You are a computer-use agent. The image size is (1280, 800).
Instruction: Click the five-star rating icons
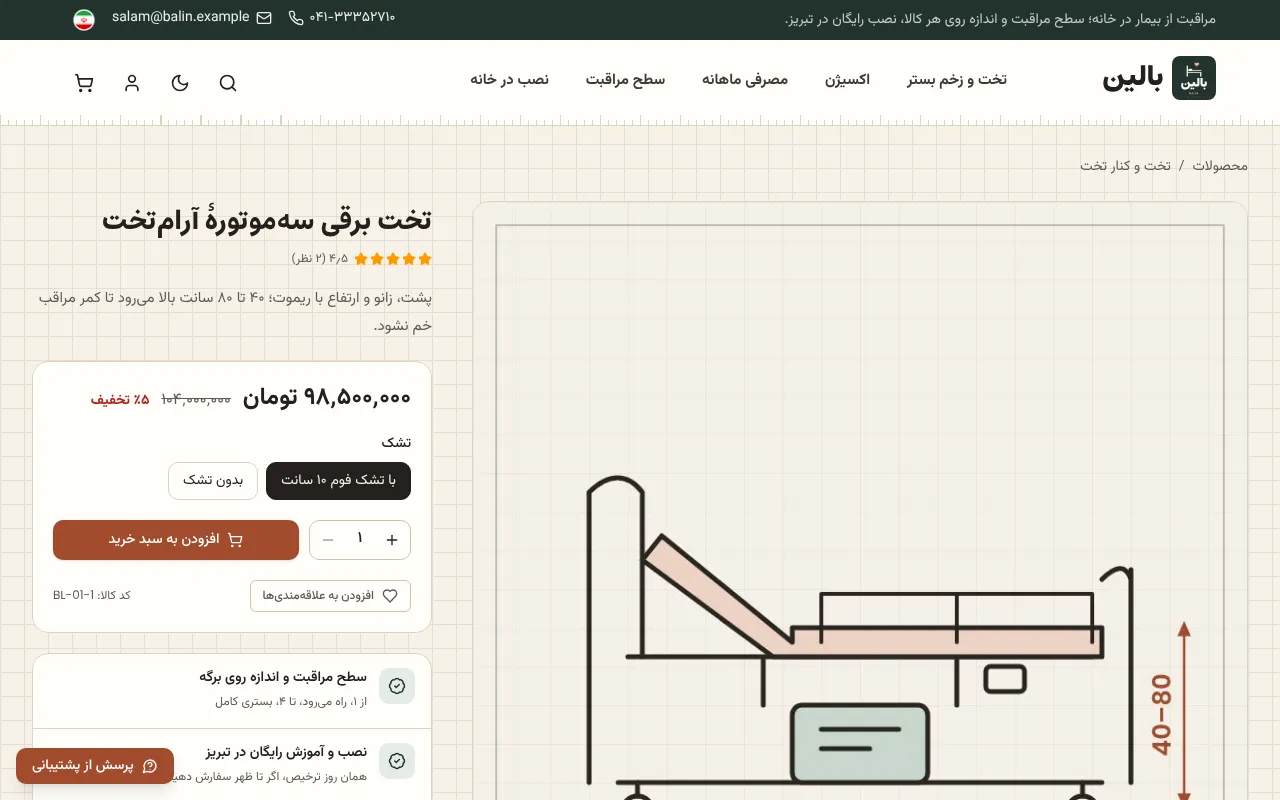pos(393,259)
